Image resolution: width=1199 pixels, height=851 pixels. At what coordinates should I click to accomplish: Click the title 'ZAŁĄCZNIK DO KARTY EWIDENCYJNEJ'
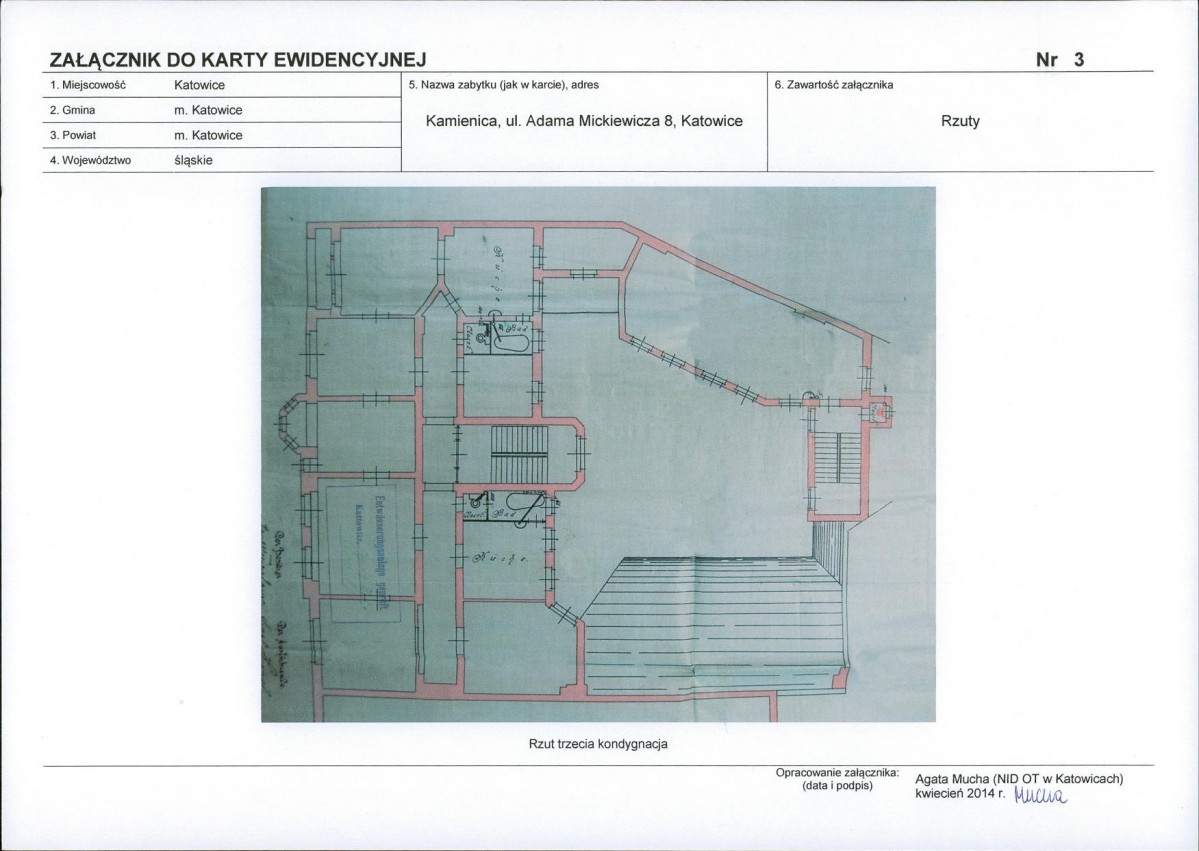tap(238, 60)
